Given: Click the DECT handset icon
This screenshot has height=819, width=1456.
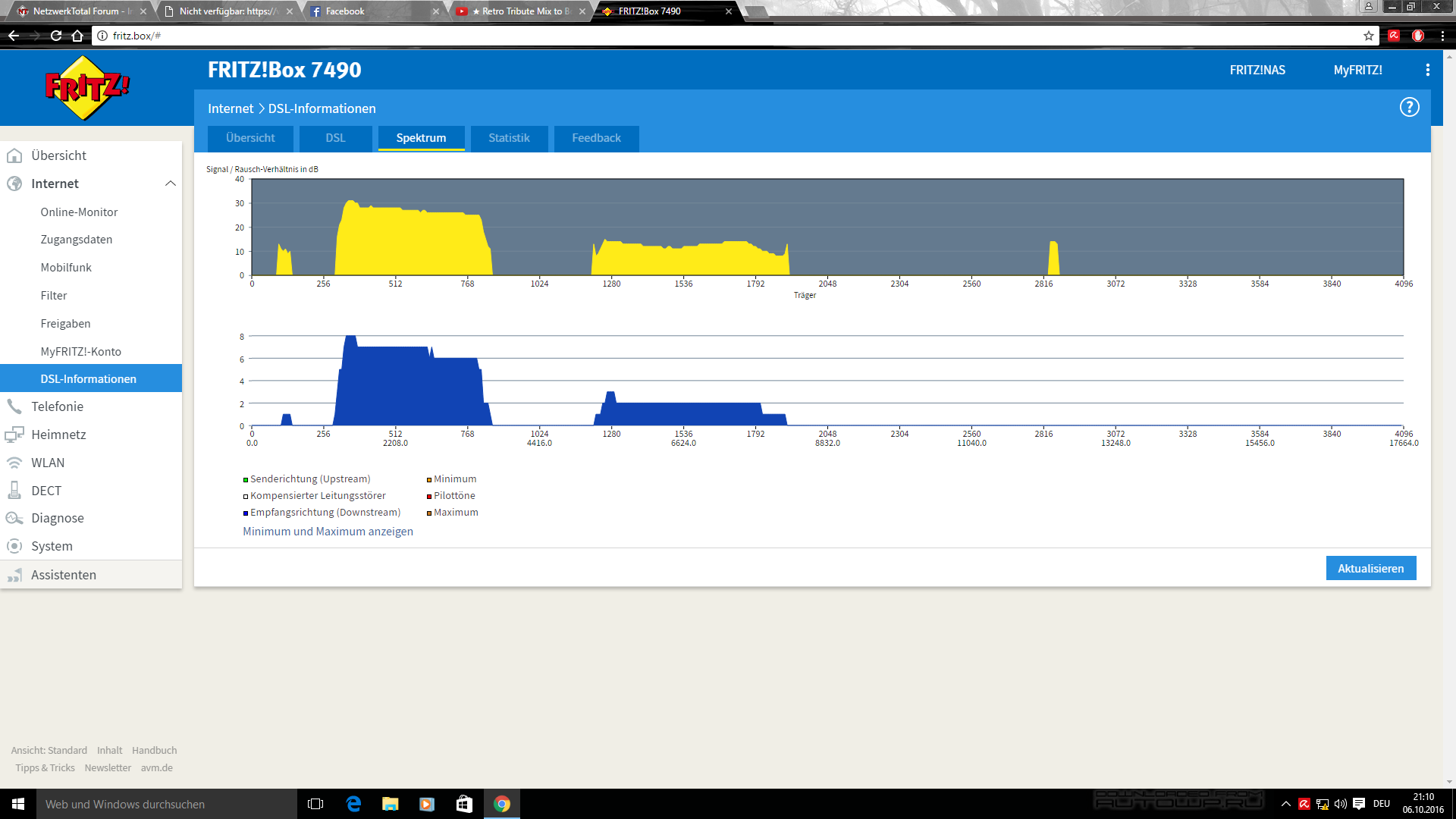Looking at the screenshot, I should click(14, 491).
